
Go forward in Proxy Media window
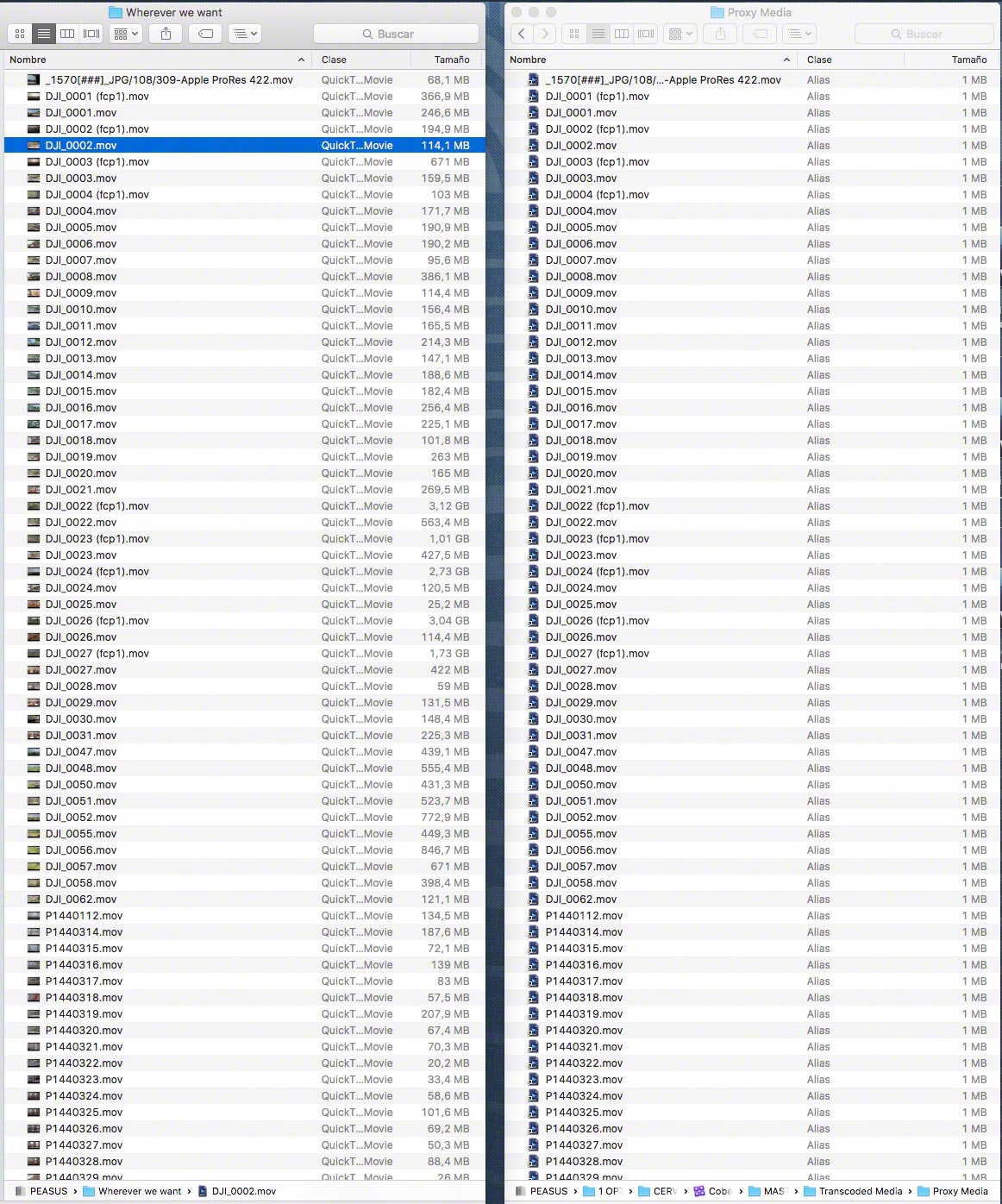coord(545,34)
